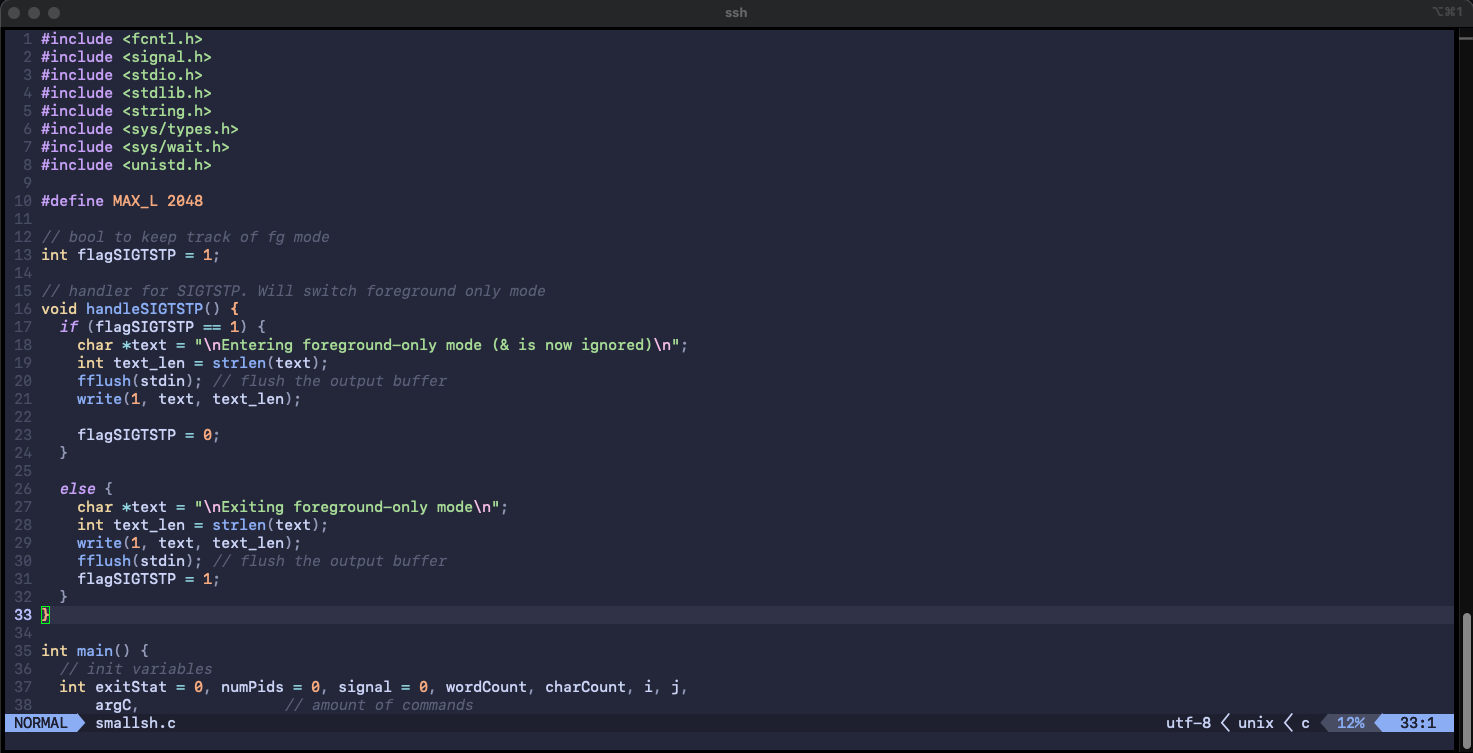
Task: Select the handleSIGTSTP function name
Action: point(143,308)
